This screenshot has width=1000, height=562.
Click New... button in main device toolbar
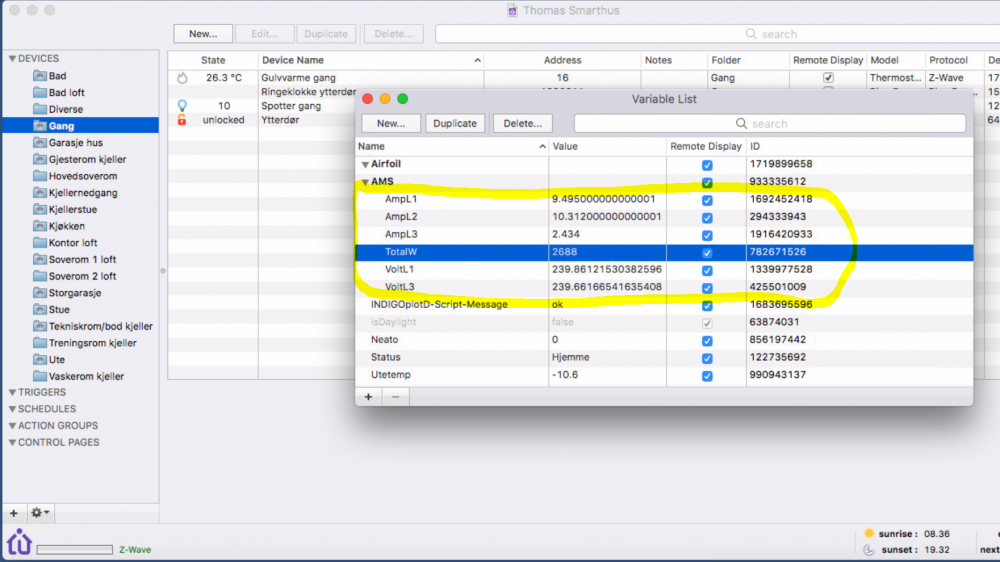point(203,34)
